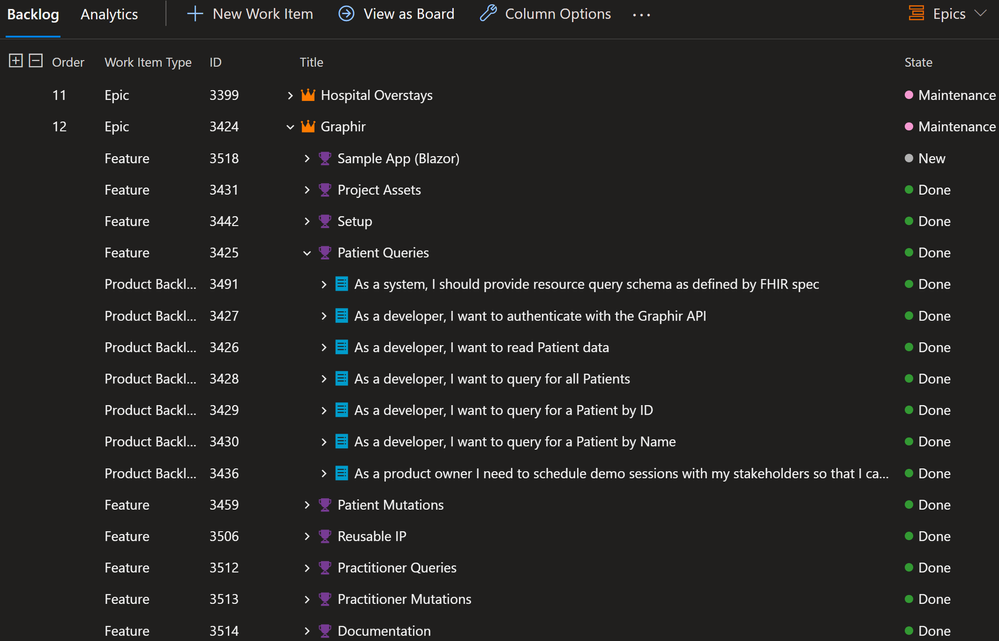Click ID 3424 in the Graphir row
Image resolution: width=999 pixels, height=641 pixels.
pos(224,126)
